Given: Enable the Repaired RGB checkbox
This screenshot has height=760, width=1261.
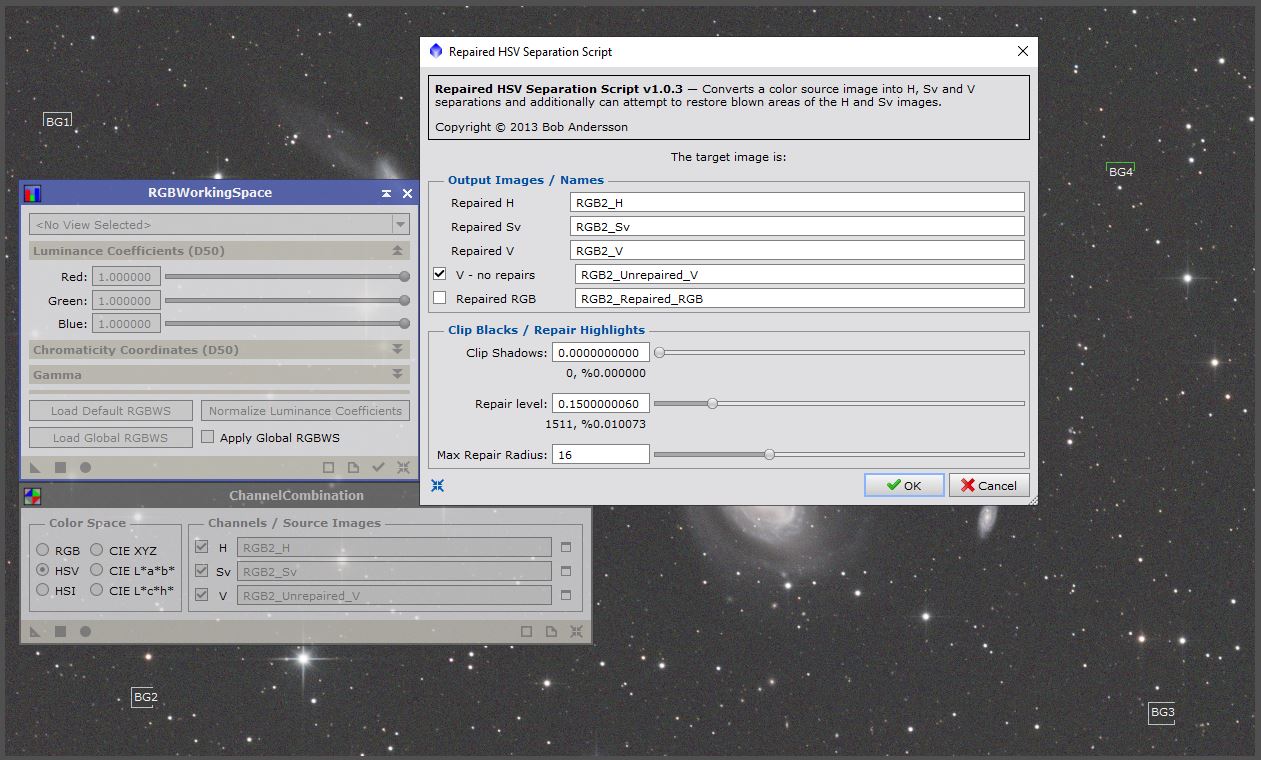Looking at the screenshot, I should (x=439, y=298).
